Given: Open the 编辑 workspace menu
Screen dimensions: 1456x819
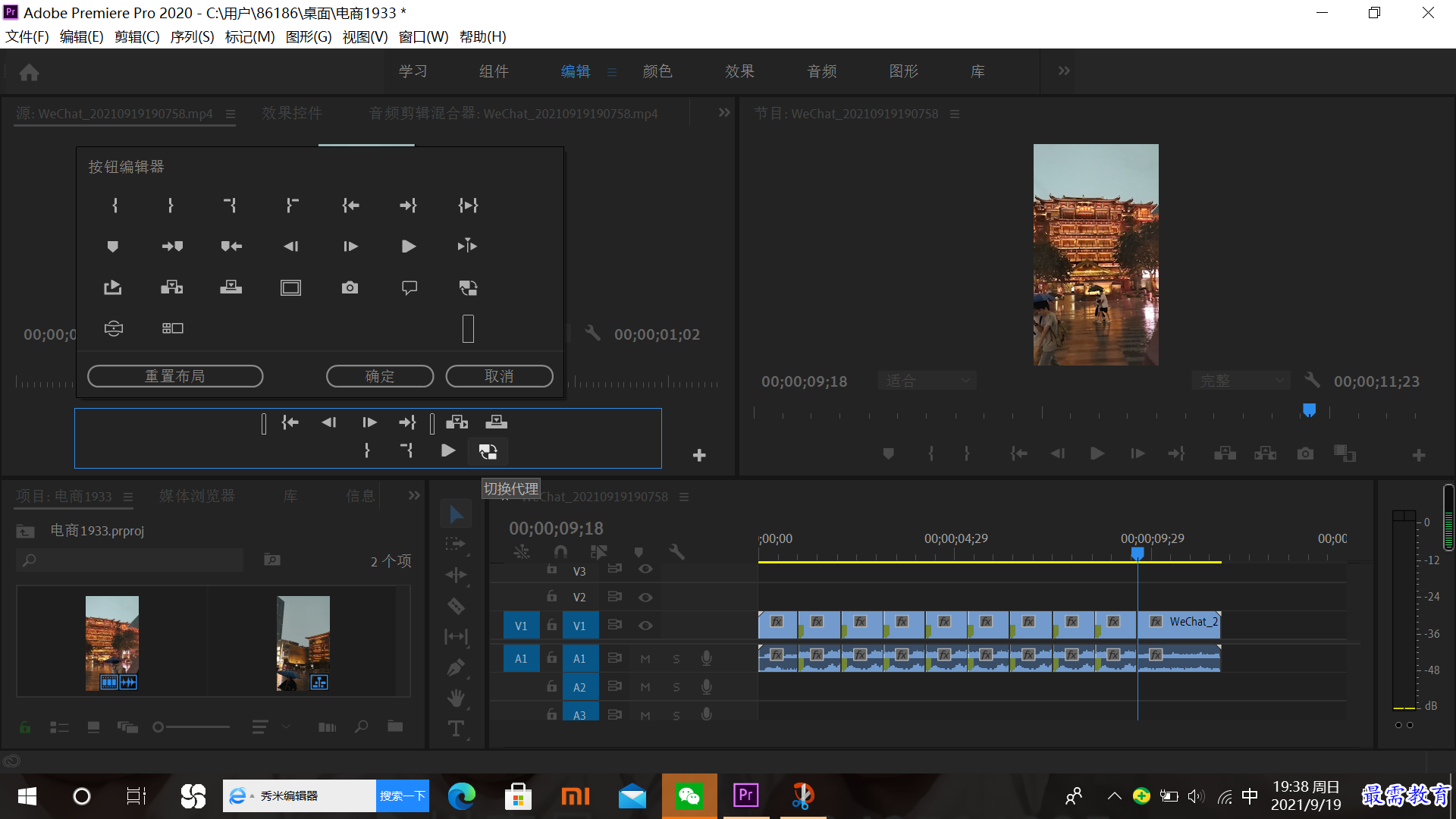Looking at the screenshot, I should [612, 72].
